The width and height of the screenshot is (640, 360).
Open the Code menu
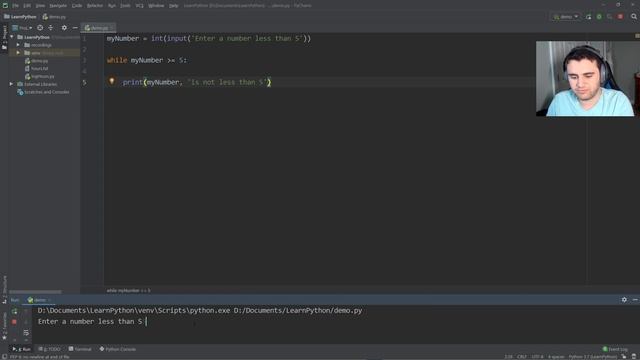pos(77,6)
